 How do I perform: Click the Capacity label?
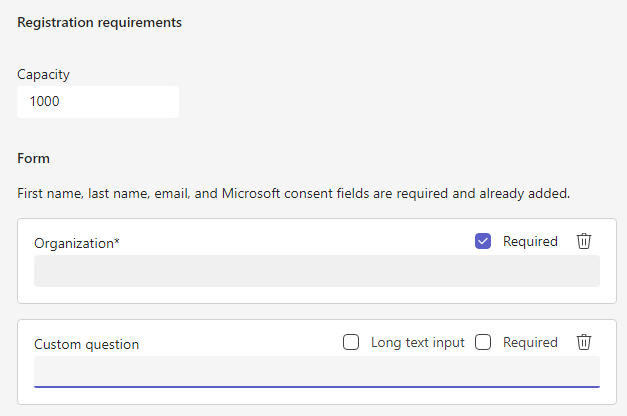pyautogui.click(x=43, y=74)
